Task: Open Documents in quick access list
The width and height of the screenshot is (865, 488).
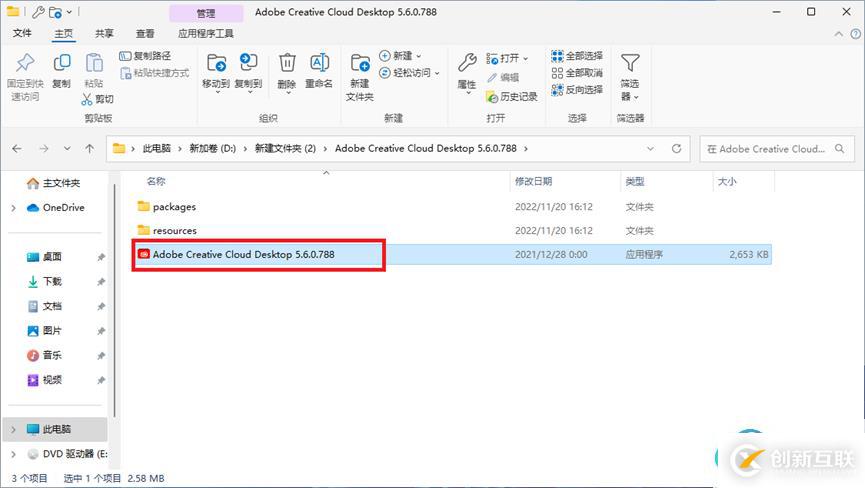Action: [45, 306]
